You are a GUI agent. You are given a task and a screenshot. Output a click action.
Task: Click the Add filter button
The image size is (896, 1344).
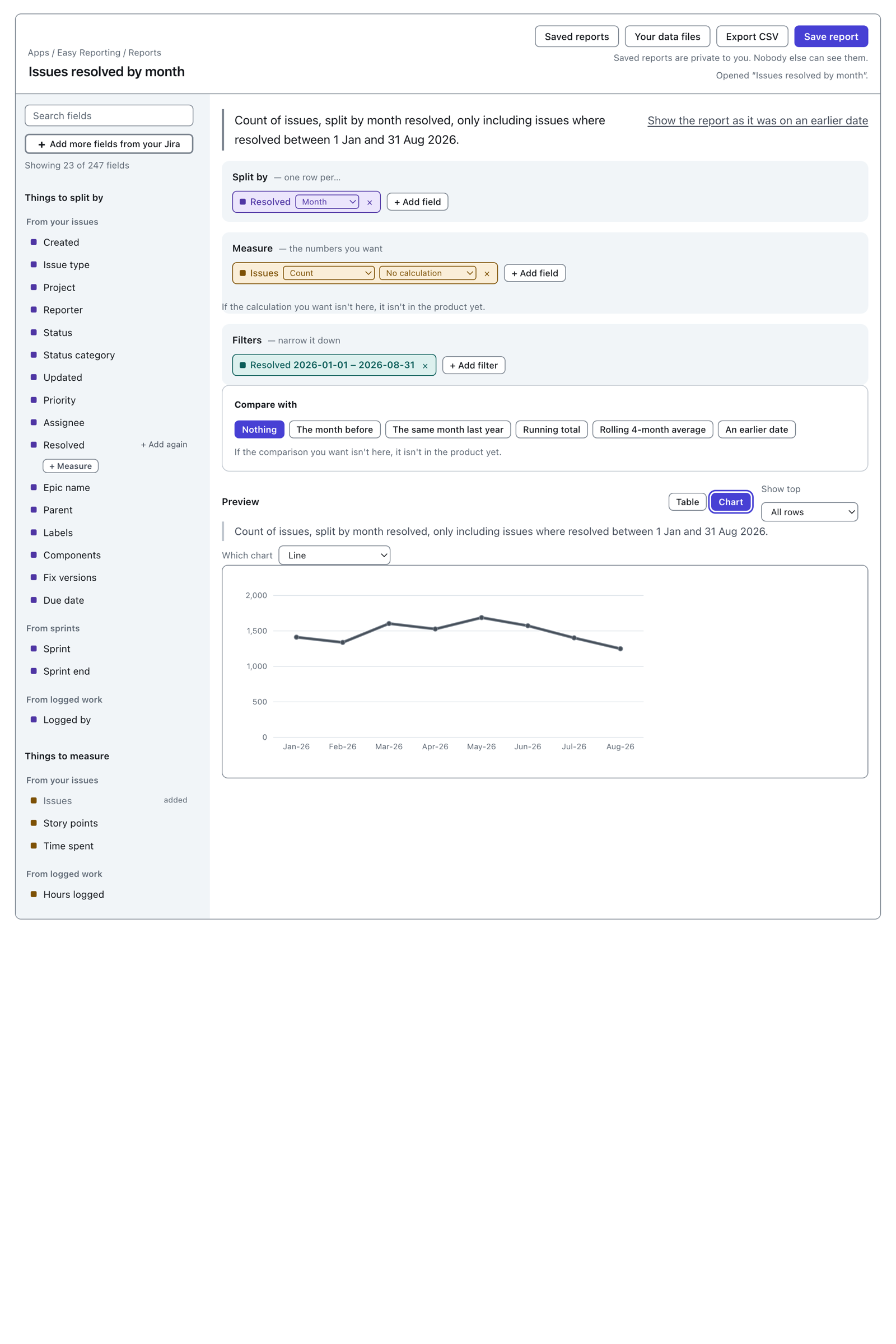coord(474,365)
